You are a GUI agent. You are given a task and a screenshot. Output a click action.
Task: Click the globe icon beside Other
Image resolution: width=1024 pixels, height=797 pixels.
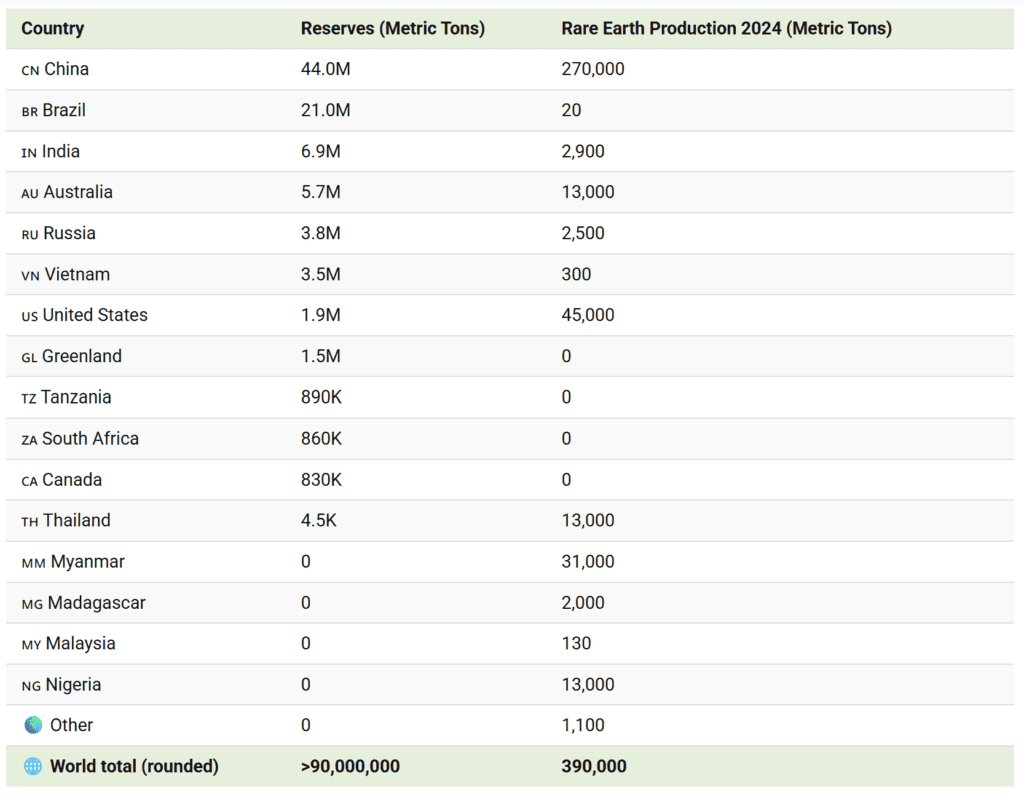click(33, 725)
